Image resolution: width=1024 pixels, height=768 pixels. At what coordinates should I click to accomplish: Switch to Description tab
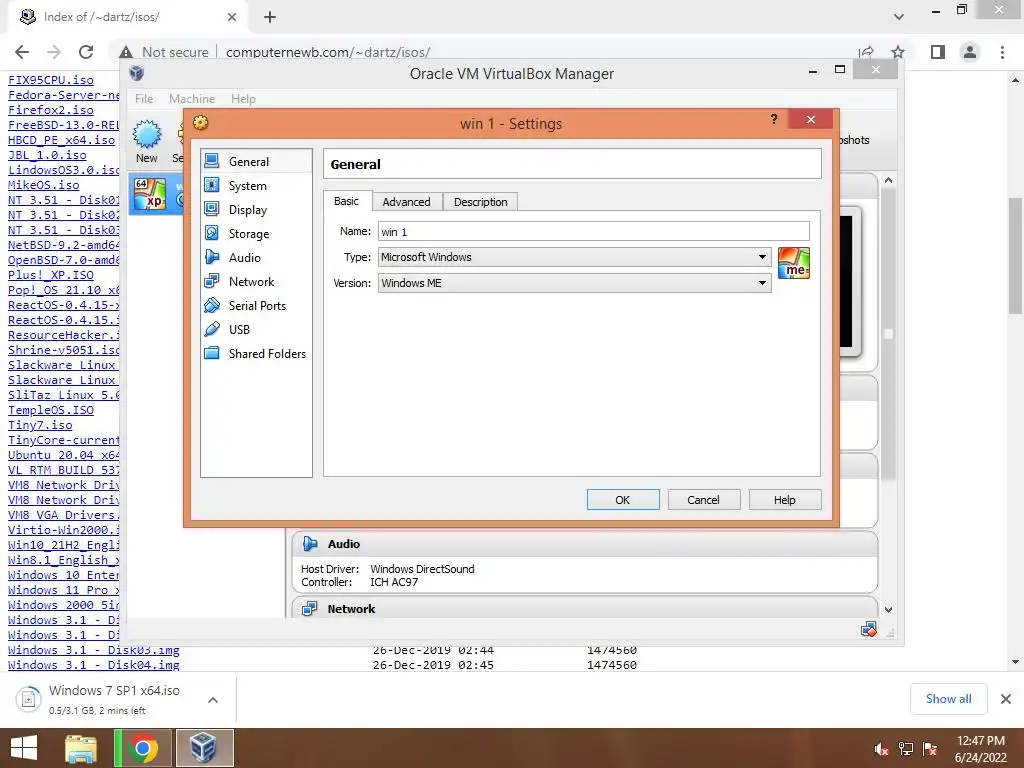pos(481,202)
